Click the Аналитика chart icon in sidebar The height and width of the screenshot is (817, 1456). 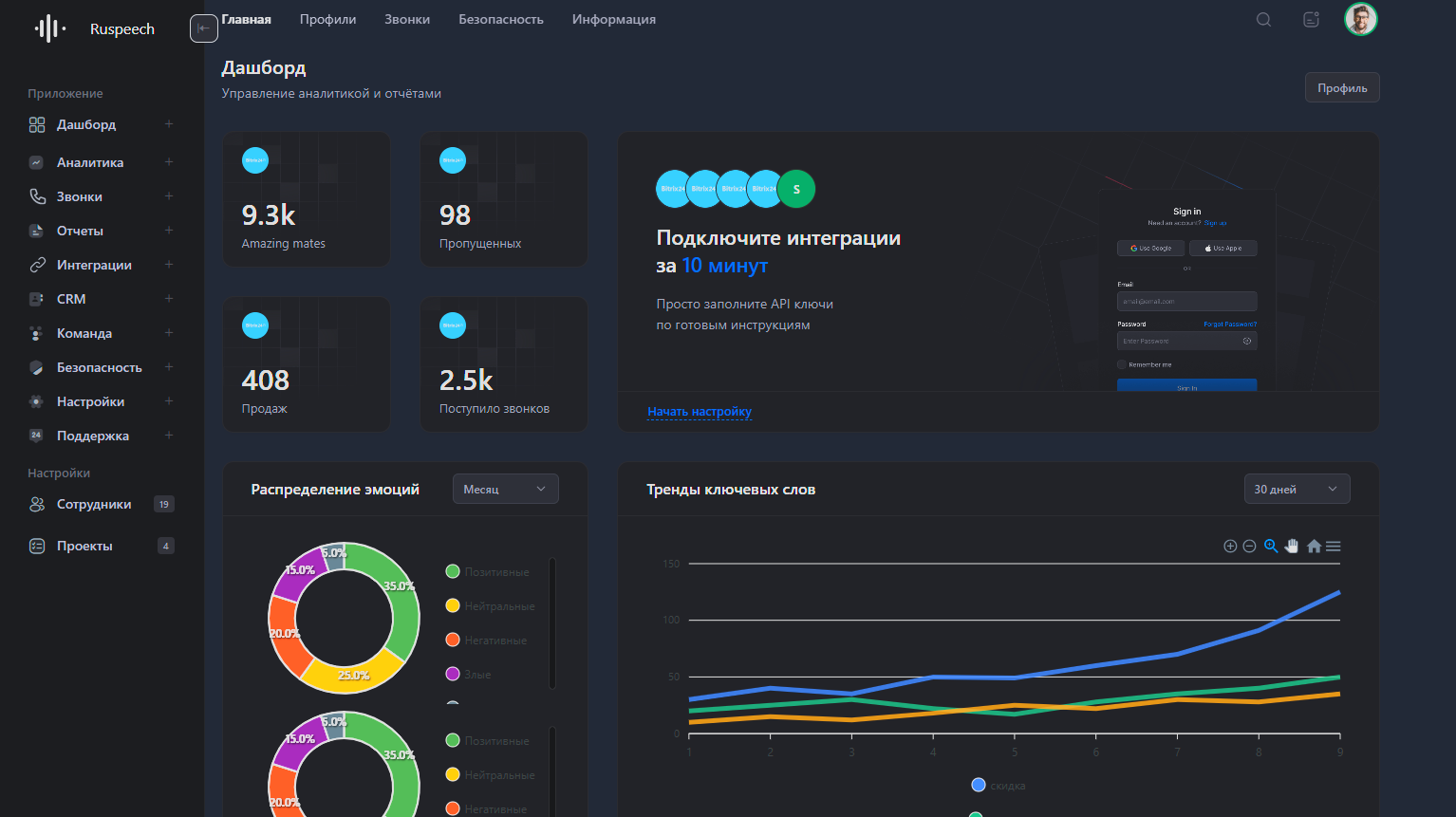point(36,162)
